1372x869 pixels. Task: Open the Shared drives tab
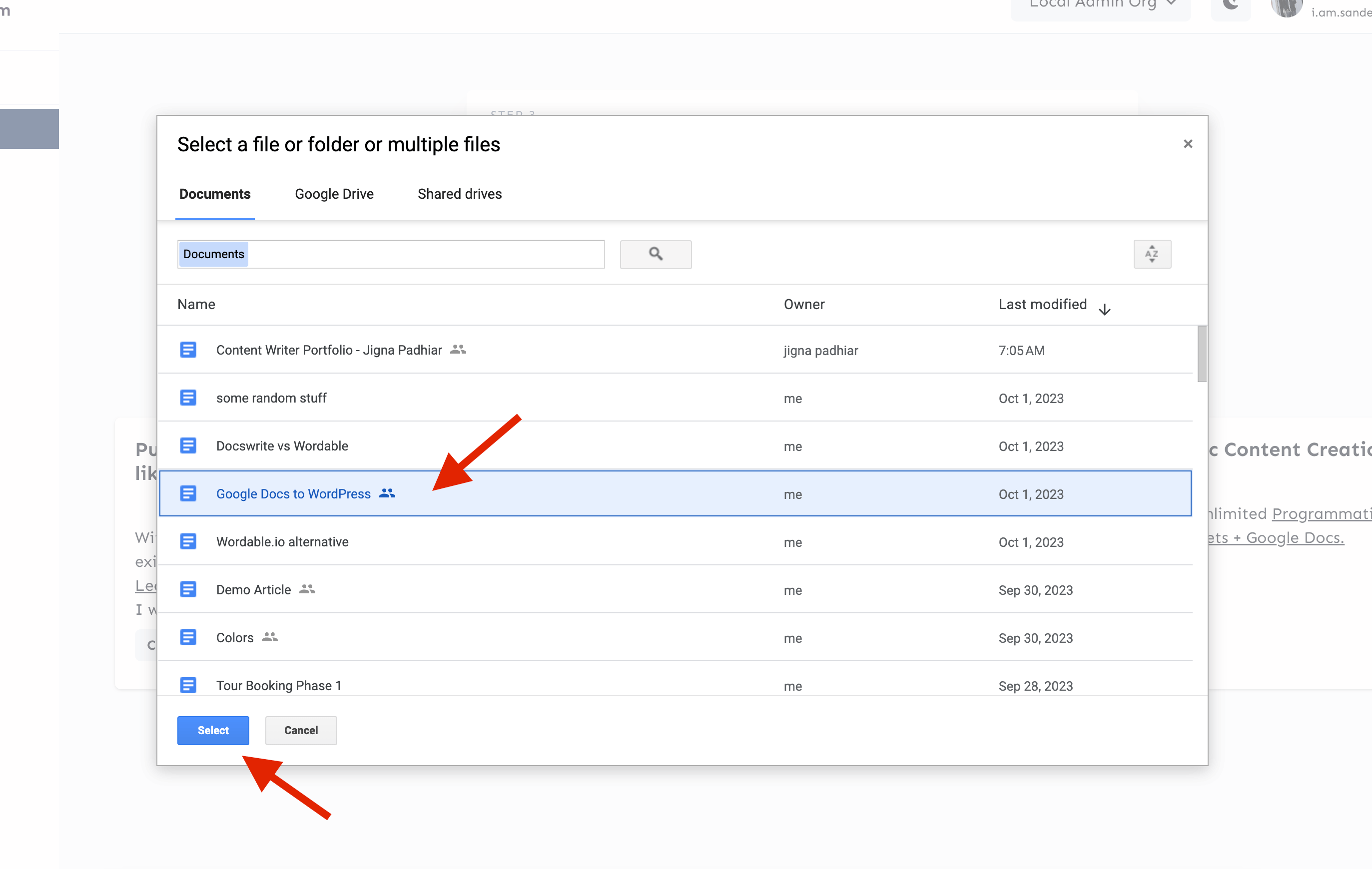pyautogui.click(x=459, y=194)
